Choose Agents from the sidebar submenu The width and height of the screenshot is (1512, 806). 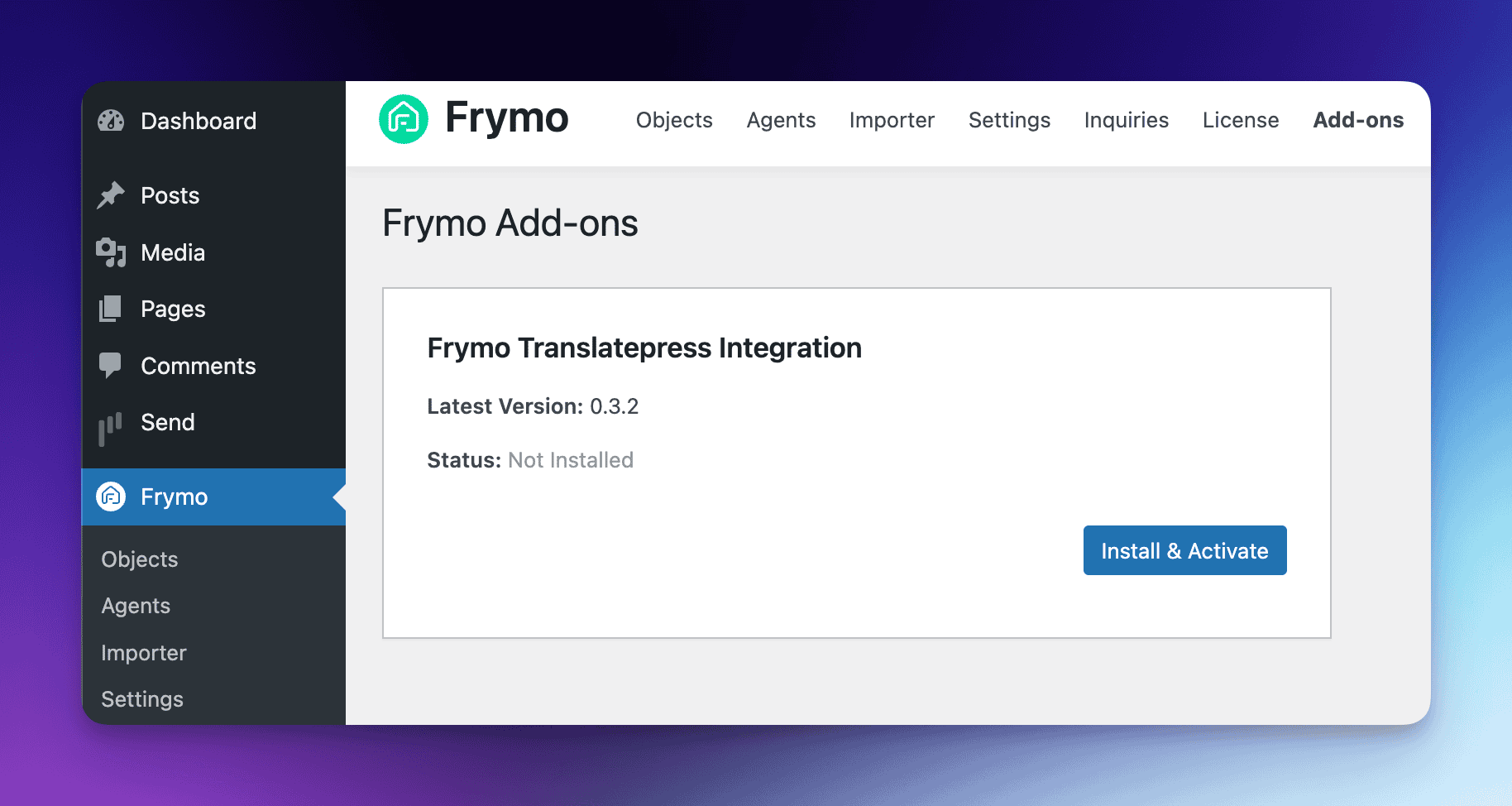coord(136,606)
